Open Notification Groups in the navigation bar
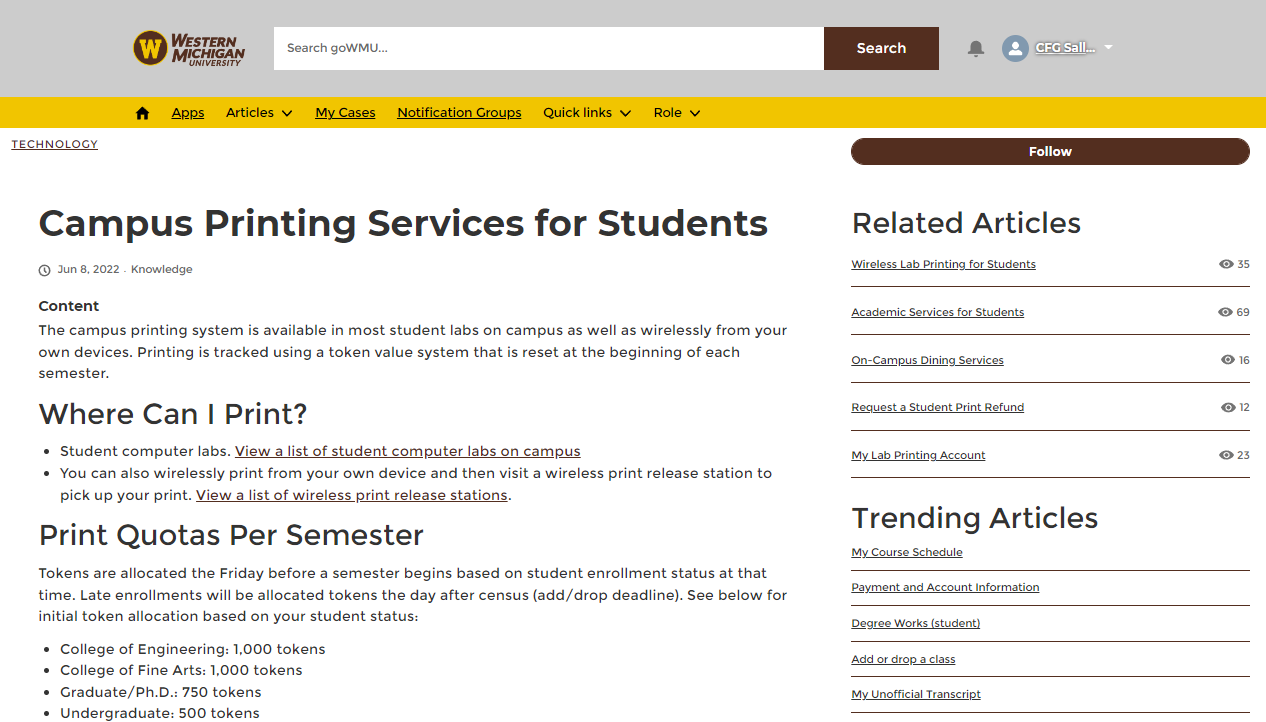The height and width of the screenshot is (722, 1266). [459, 113]
